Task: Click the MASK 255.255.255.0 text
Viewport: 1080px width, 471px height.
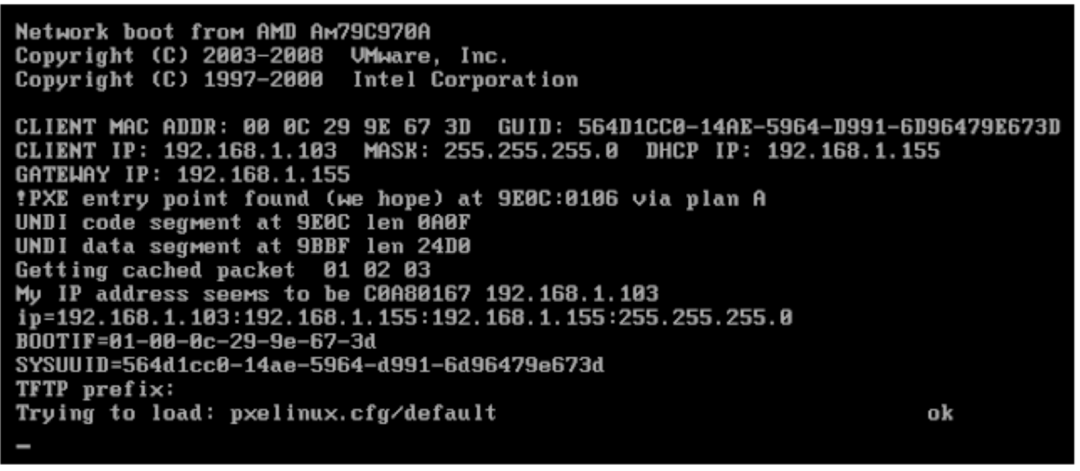Action: click(491, 151)
